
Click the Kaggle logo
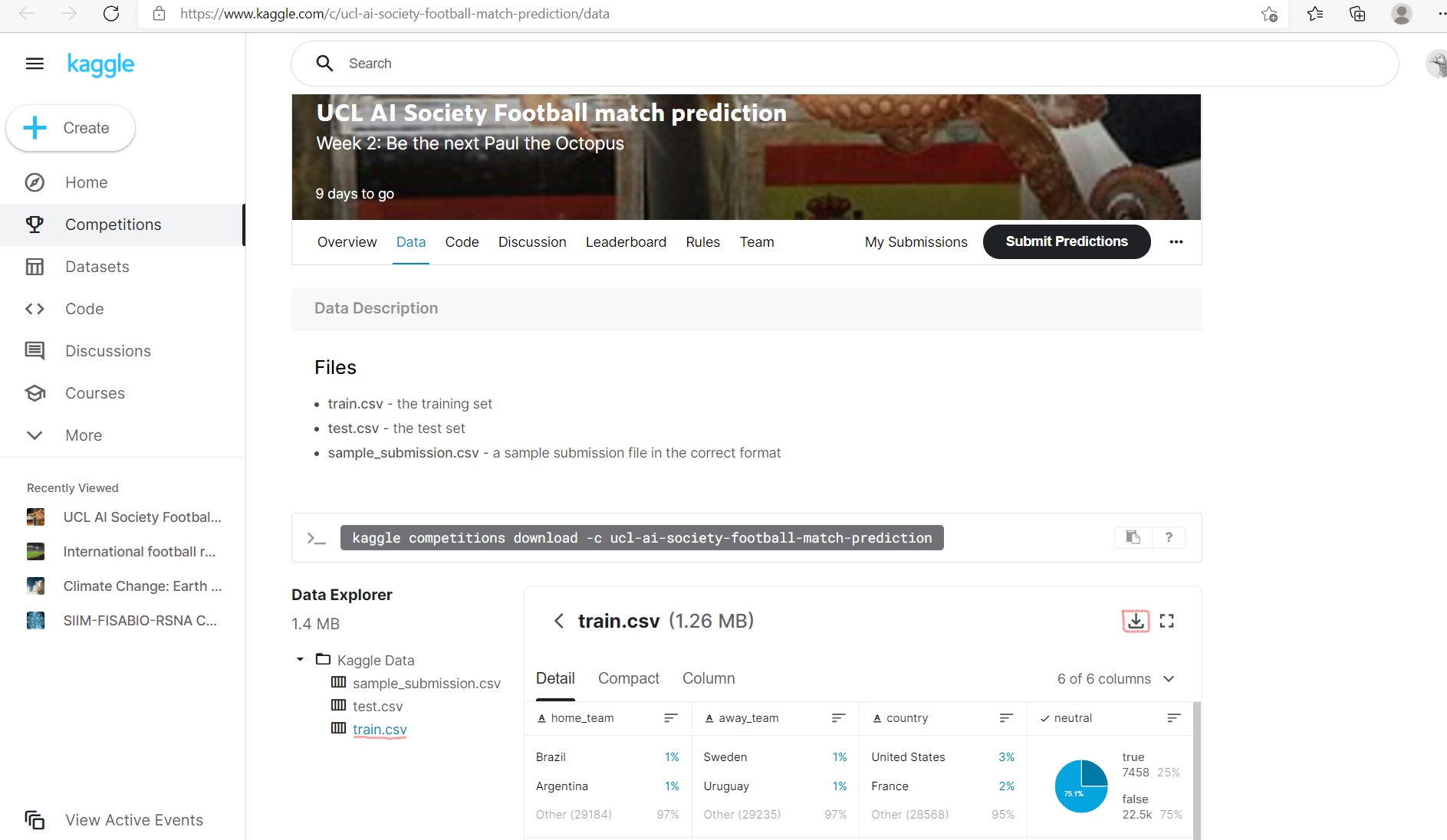tap(100, 64)
